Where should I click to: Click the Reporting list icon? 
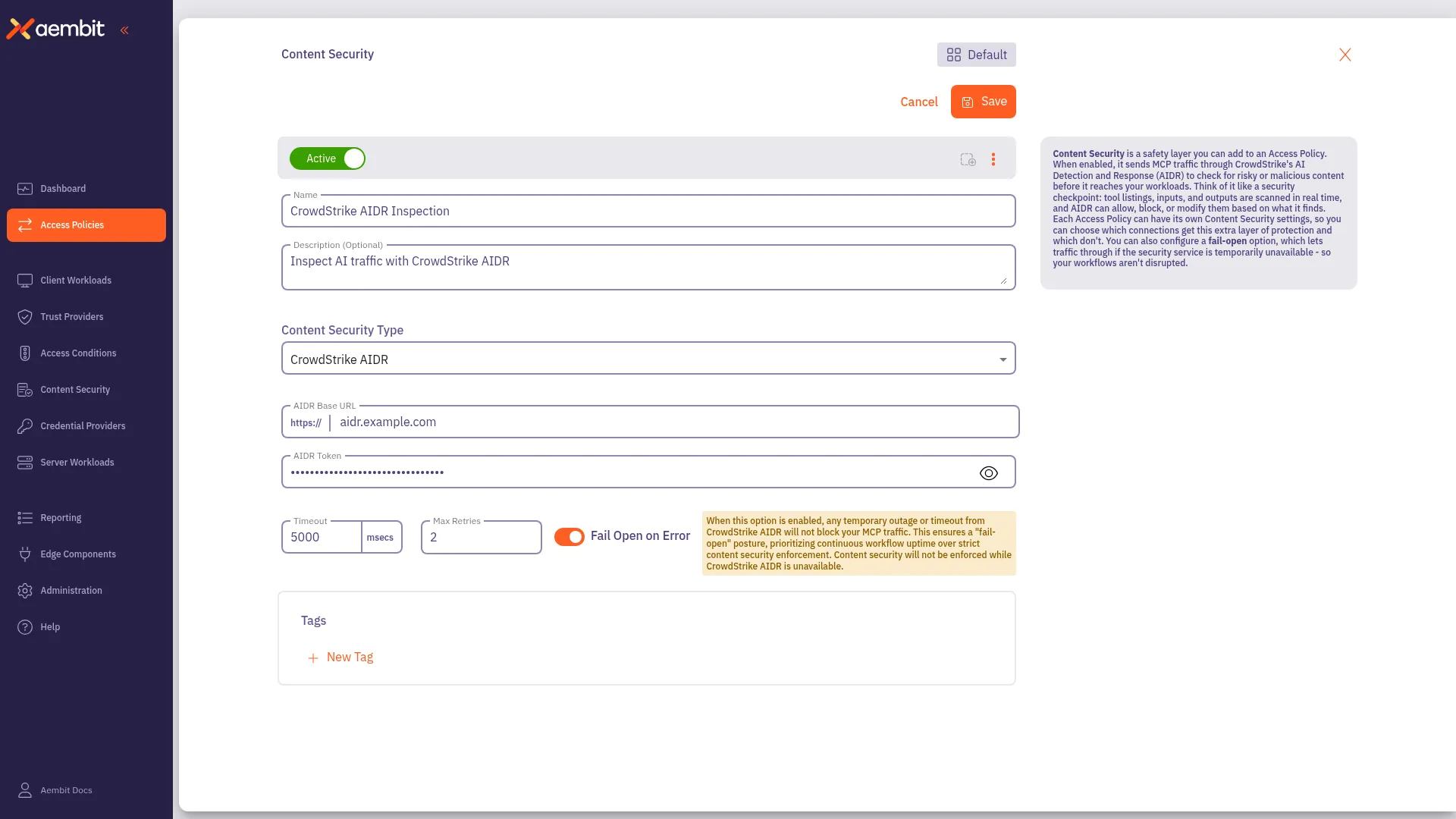[x=25, y=518]
